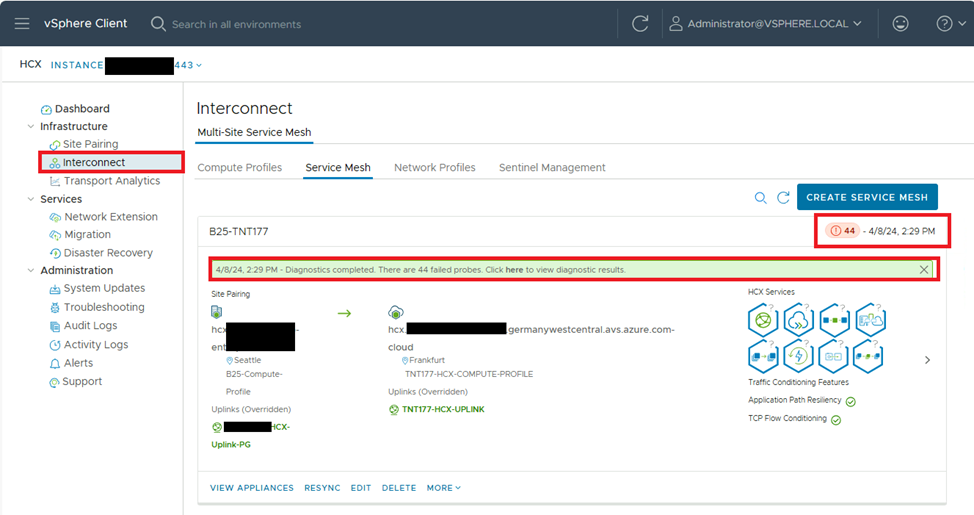Click the source site pairing icon
974x515 pixels.
[x=217, y=312]
